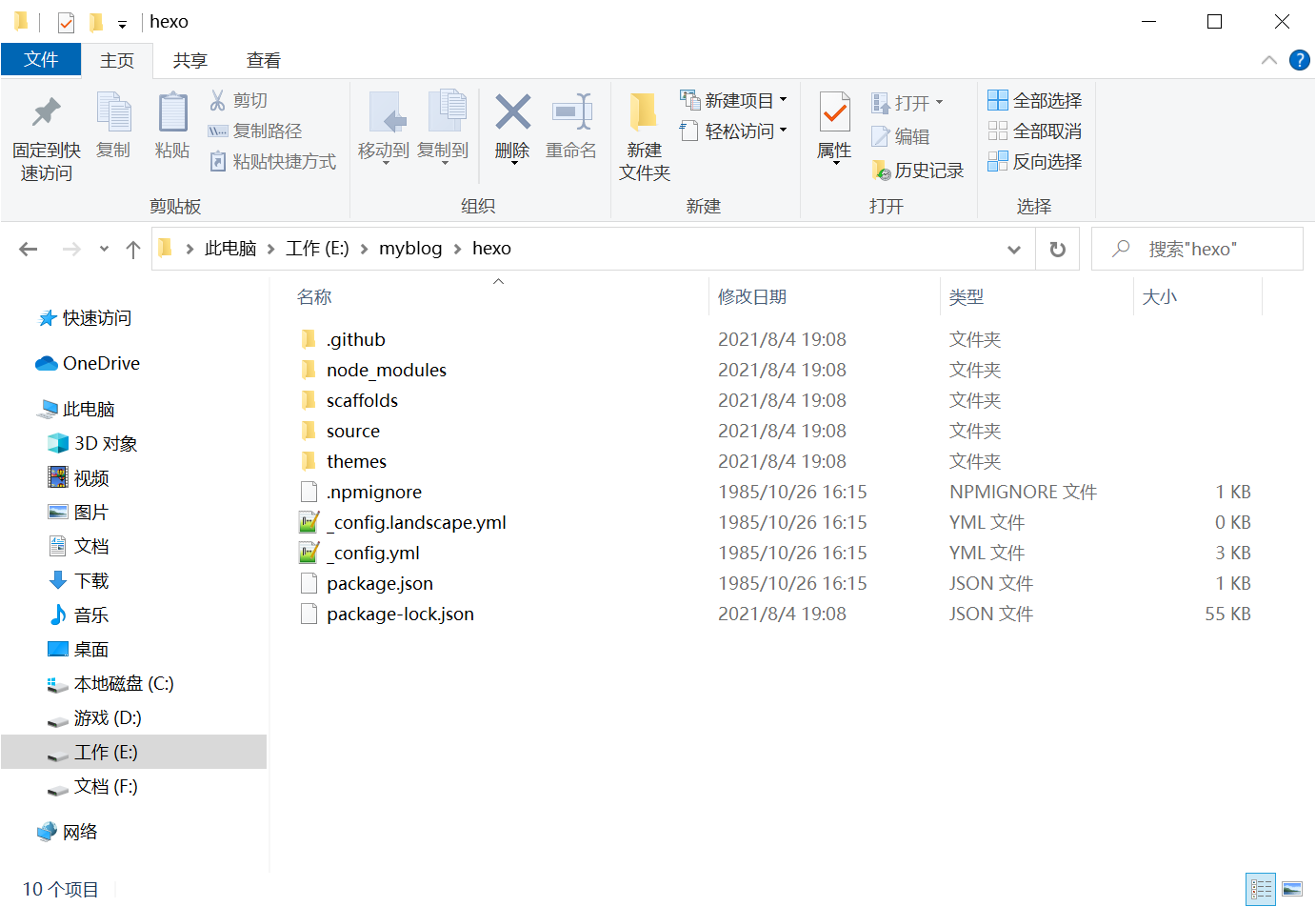Collapse the ribbon with chevron arrow
This screenshot has height=907, width=1316.
coord(1268,60)
